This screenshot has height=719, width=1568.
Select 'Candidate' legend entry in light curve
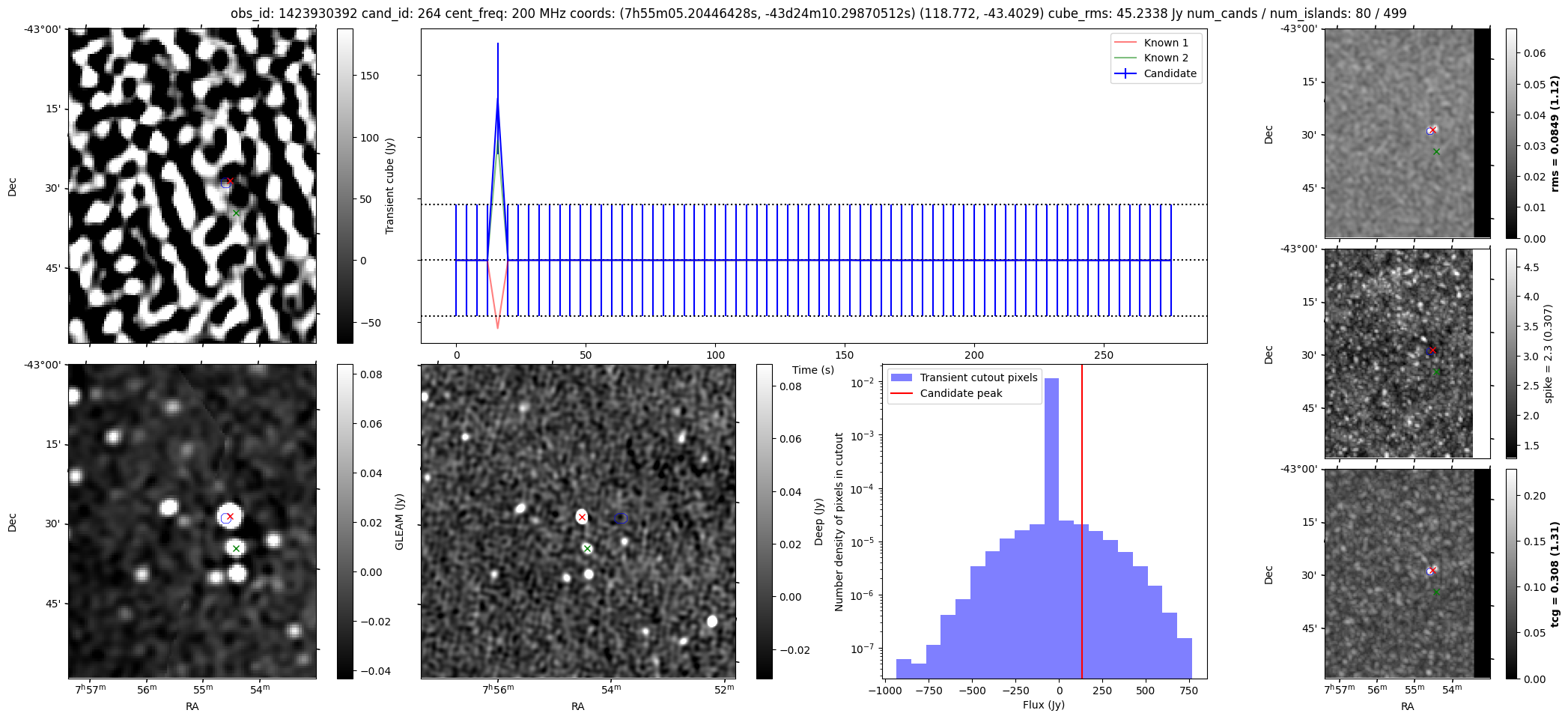tap(1170, 73)
